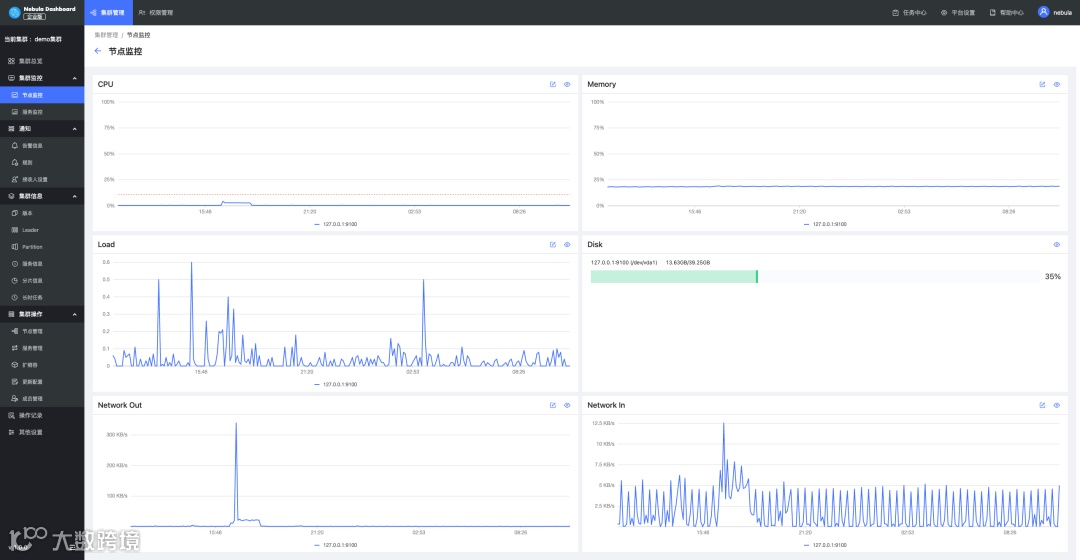Open 接收人设置 in the sidebar
This screenshot has height=560, width=1080.
[42, 179]
